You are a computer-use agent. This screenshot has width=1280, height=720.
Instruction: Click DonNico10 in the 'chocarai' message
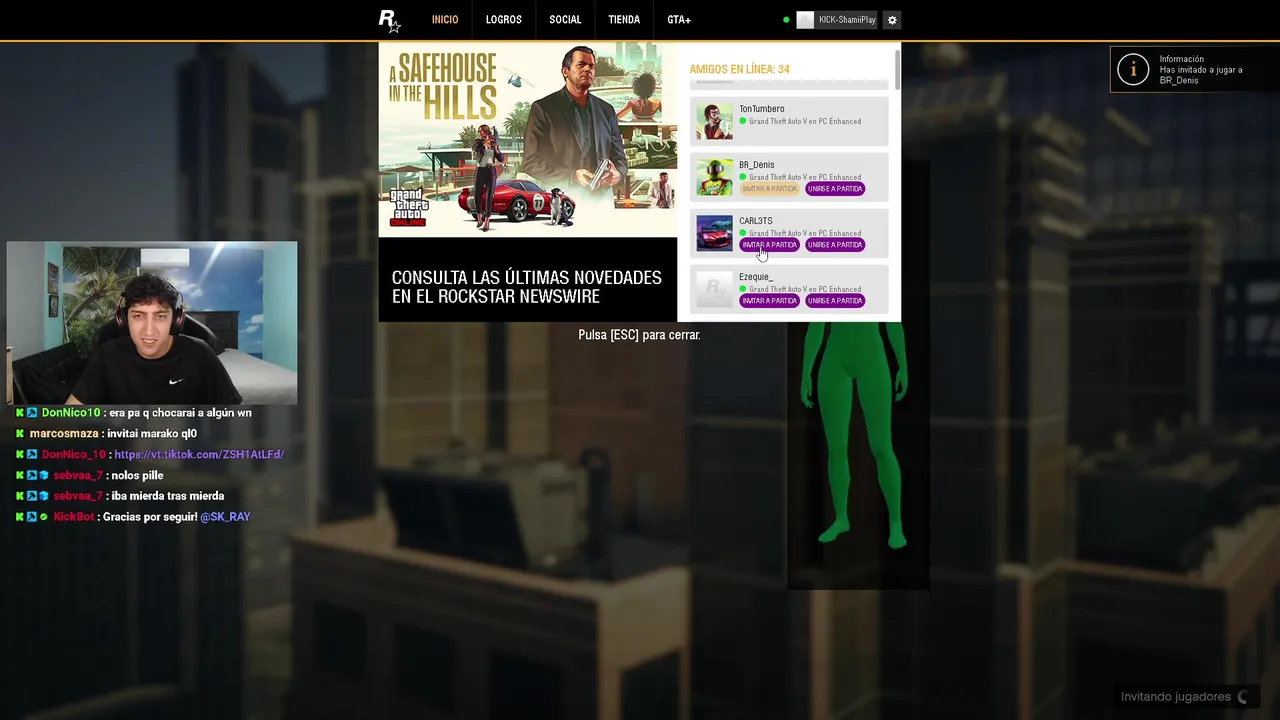71,413
